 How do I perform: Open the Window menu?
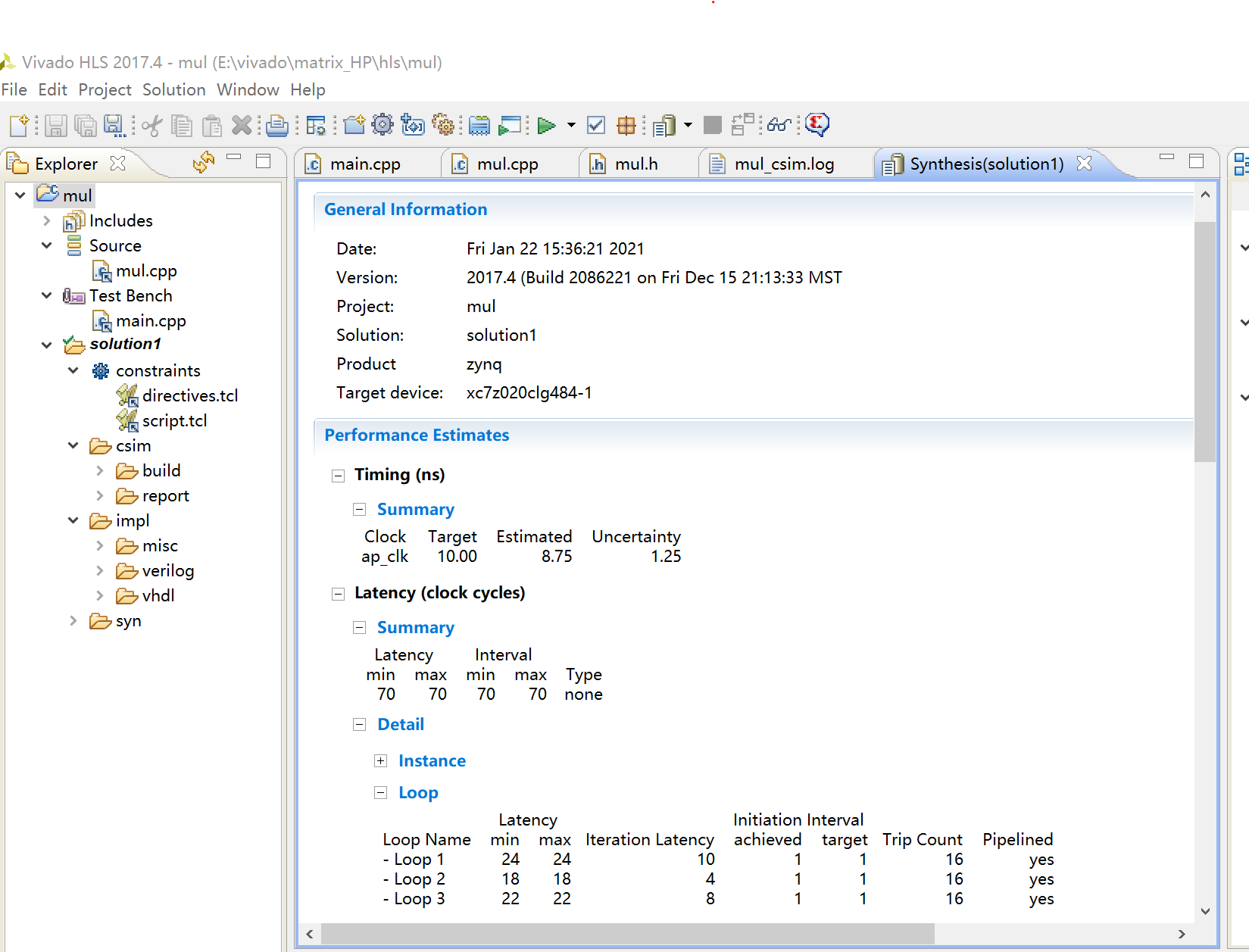[x=248, y=89]
